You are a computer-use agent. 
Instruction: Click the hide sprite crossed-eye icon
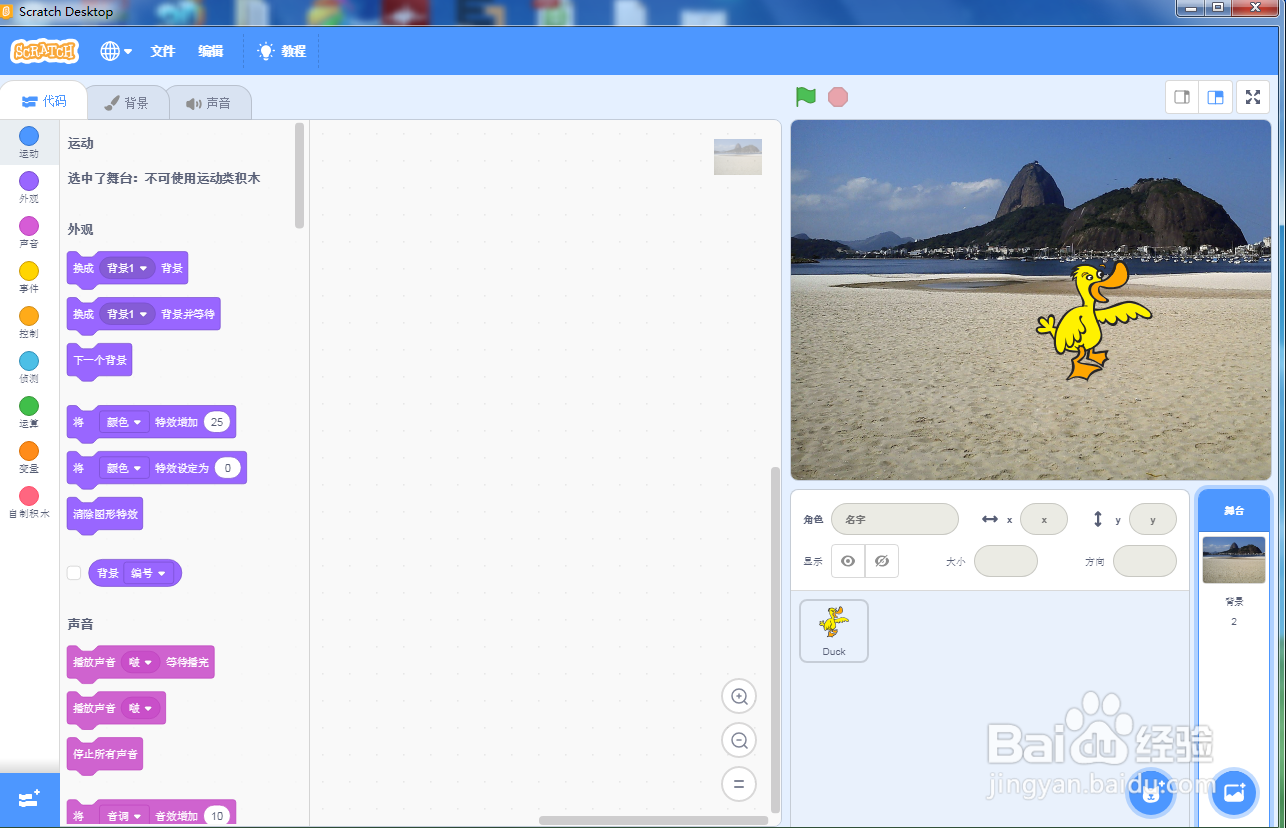click(x=881, y=561)
